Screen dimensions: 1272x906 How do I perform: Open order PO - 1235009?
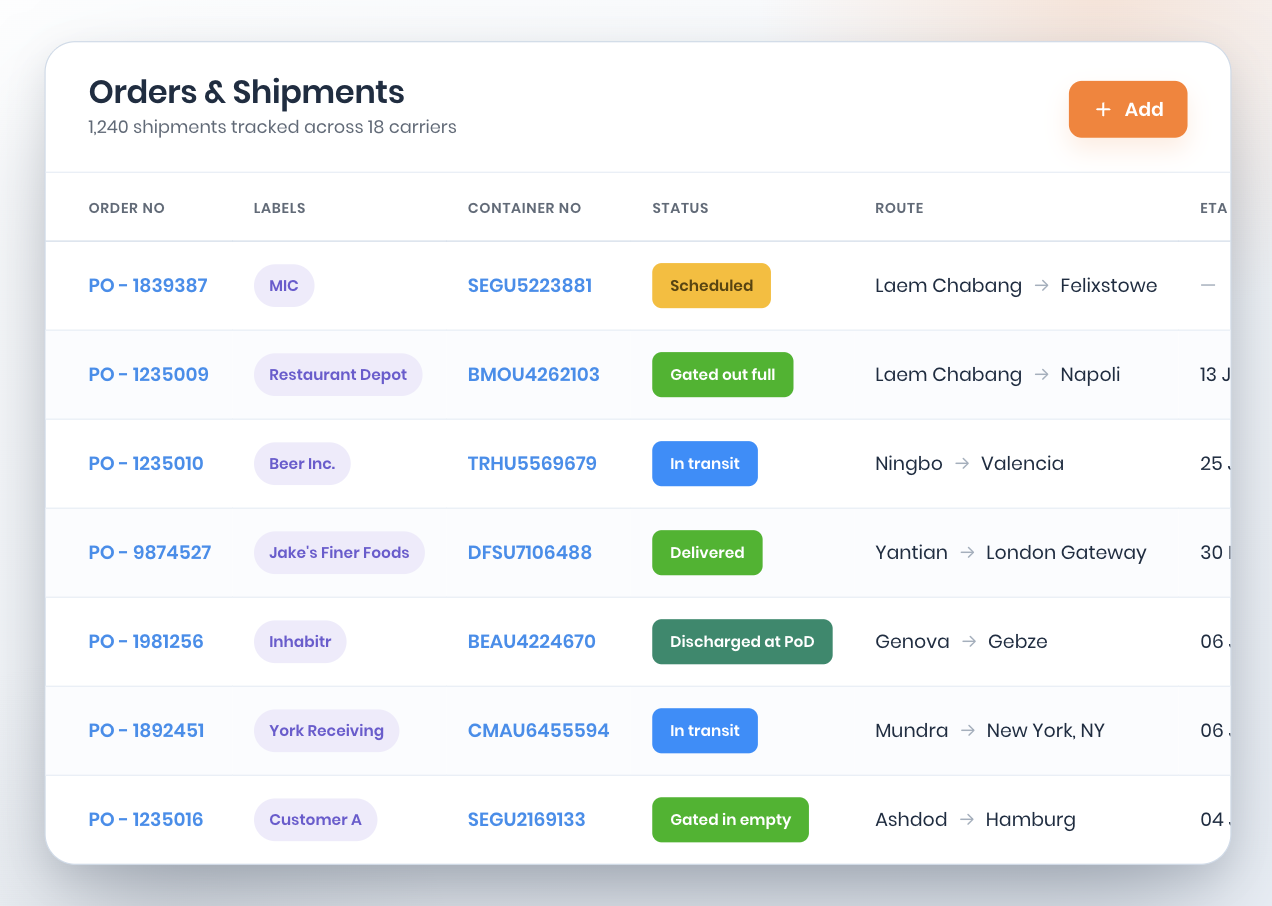click(x=149, y=375)
